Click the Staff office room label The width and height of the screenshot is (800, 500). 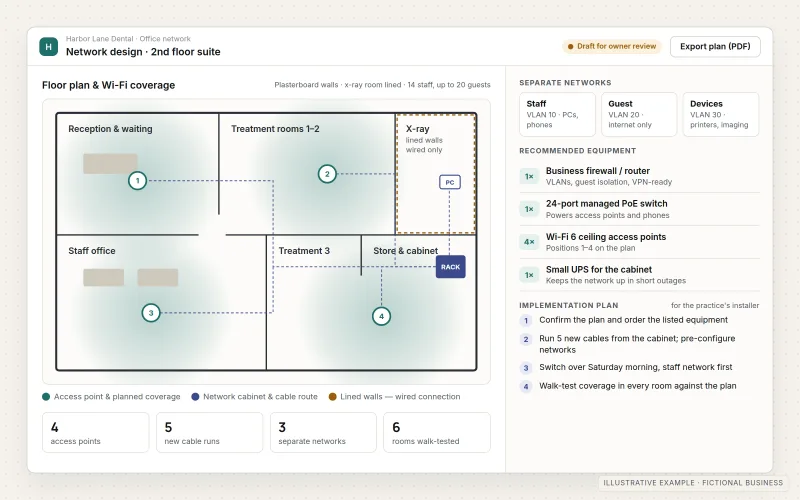92,251
